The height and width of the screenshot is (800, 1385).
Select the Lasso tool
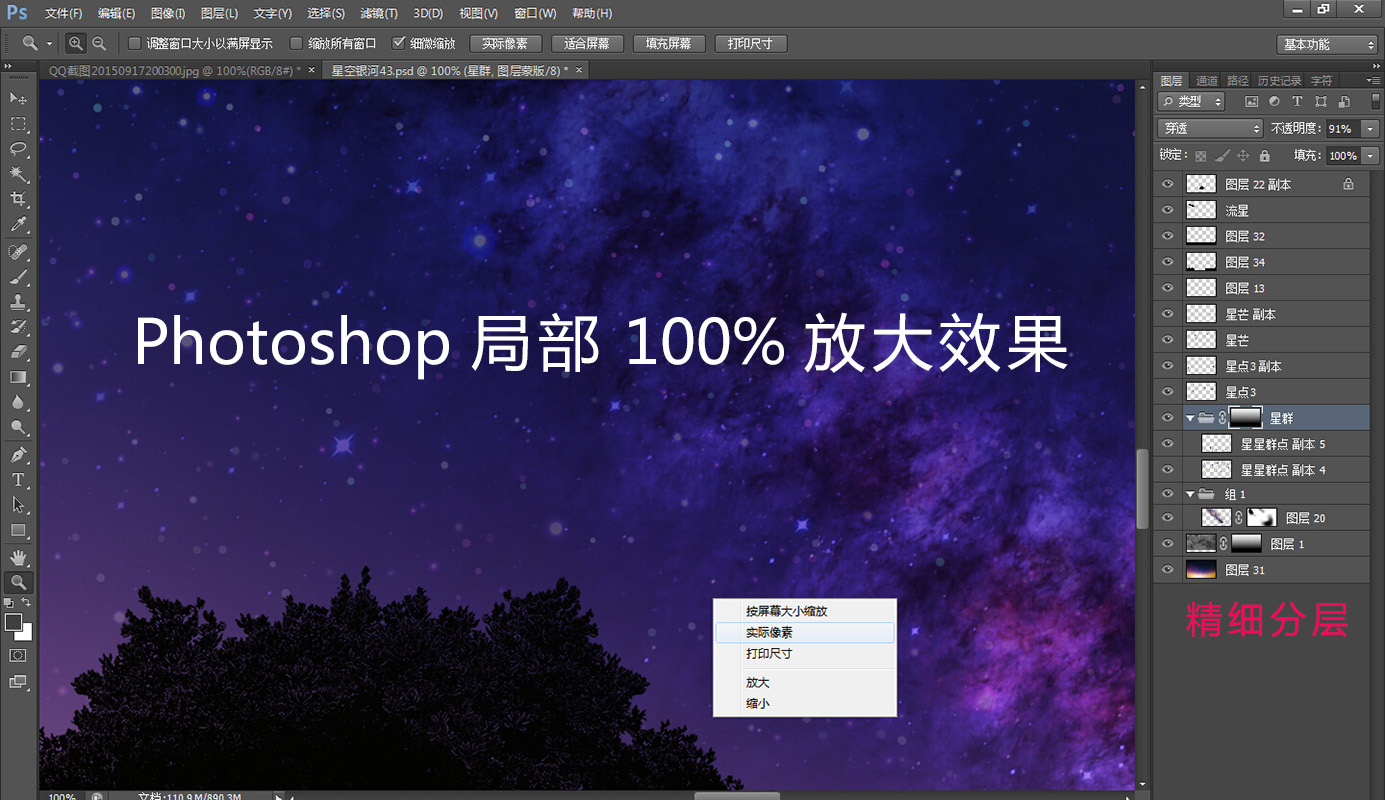click(x=18, y=149)
